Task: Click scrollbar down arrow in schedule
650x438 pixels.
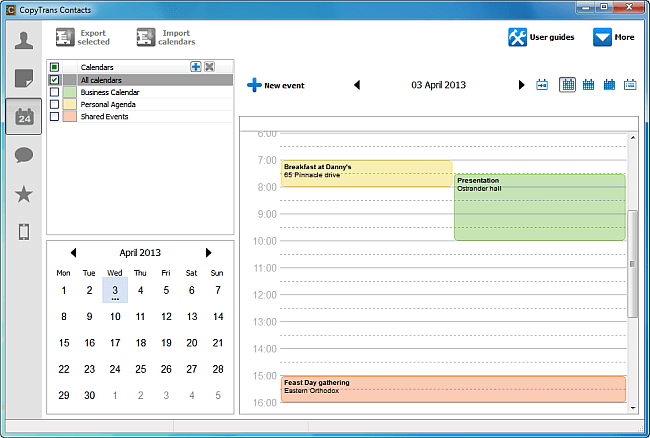Action: point(633,408)
